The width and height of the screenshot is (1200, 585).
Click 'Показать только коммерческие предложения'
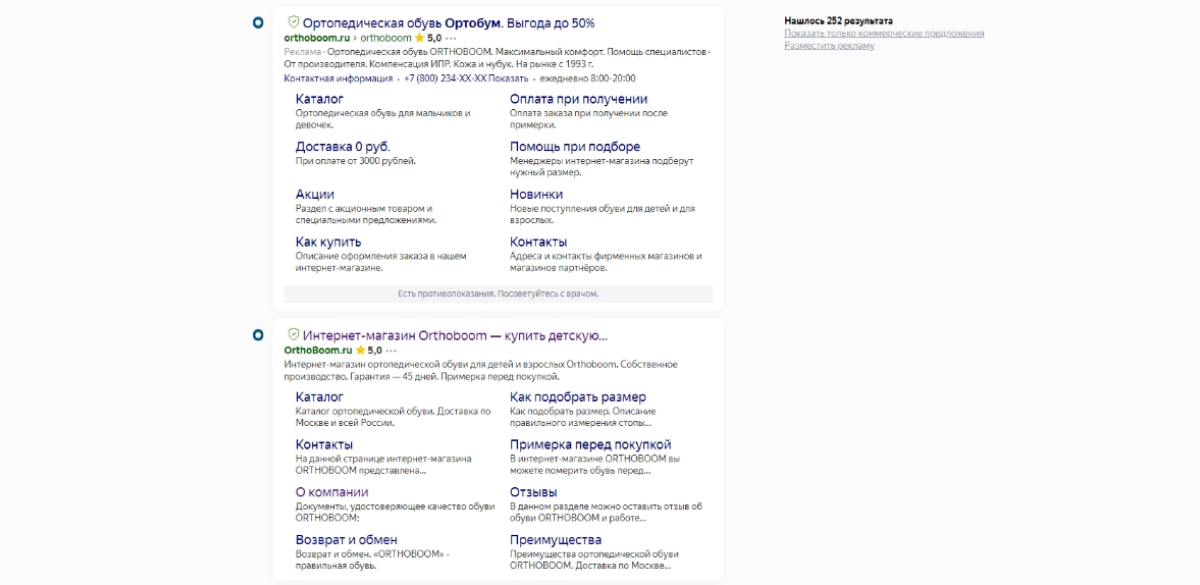884,33
